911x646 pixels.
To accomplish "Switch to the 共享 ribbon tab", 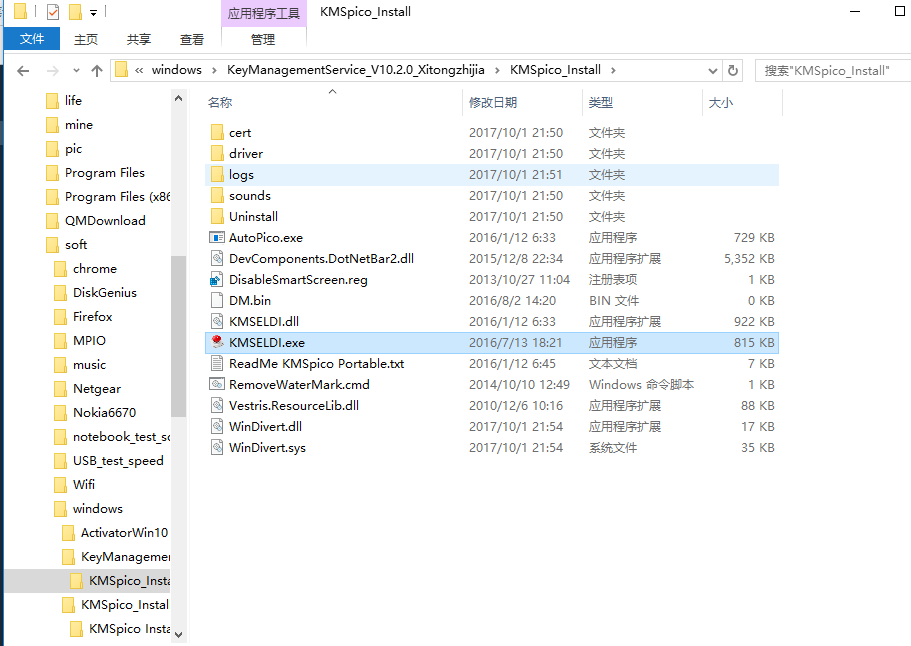I will pyautogui.click(x=139, y=40).
